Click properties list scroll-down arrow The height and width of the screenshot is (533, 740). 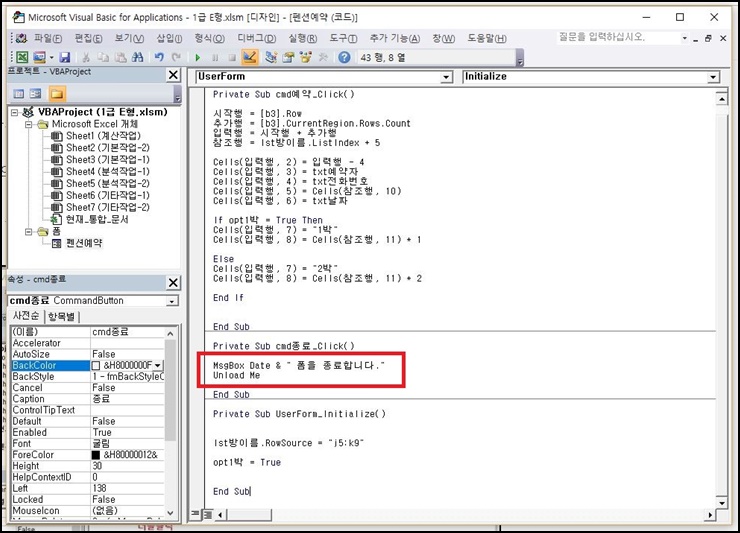pyautogui.click(x=170, y=512)
